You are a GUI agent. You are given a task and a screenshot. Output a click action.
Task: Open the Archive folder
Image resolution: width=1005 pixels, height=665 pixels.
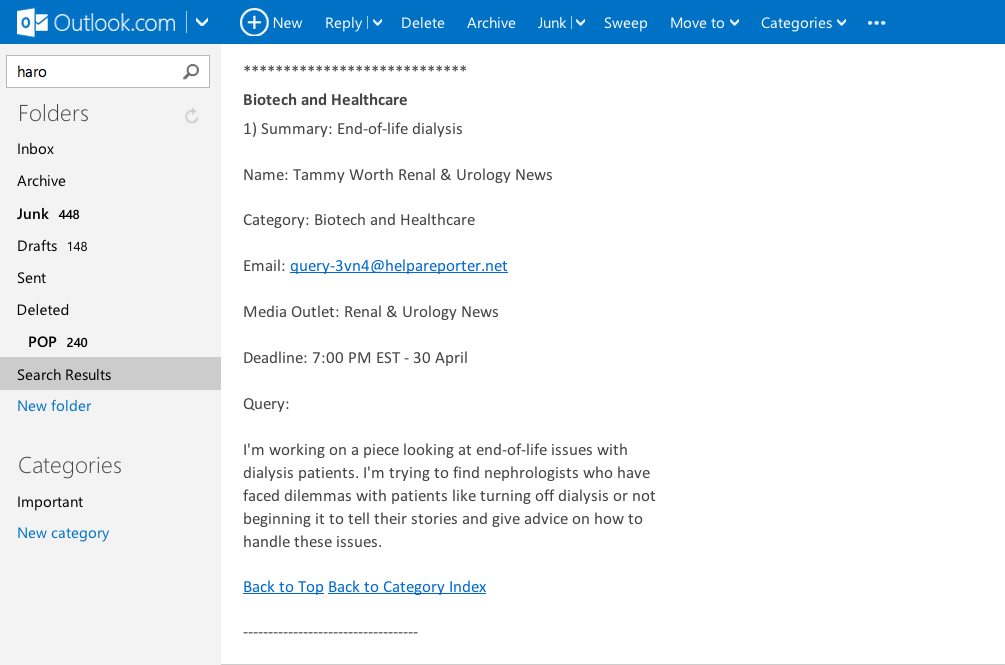click(41, 181)
